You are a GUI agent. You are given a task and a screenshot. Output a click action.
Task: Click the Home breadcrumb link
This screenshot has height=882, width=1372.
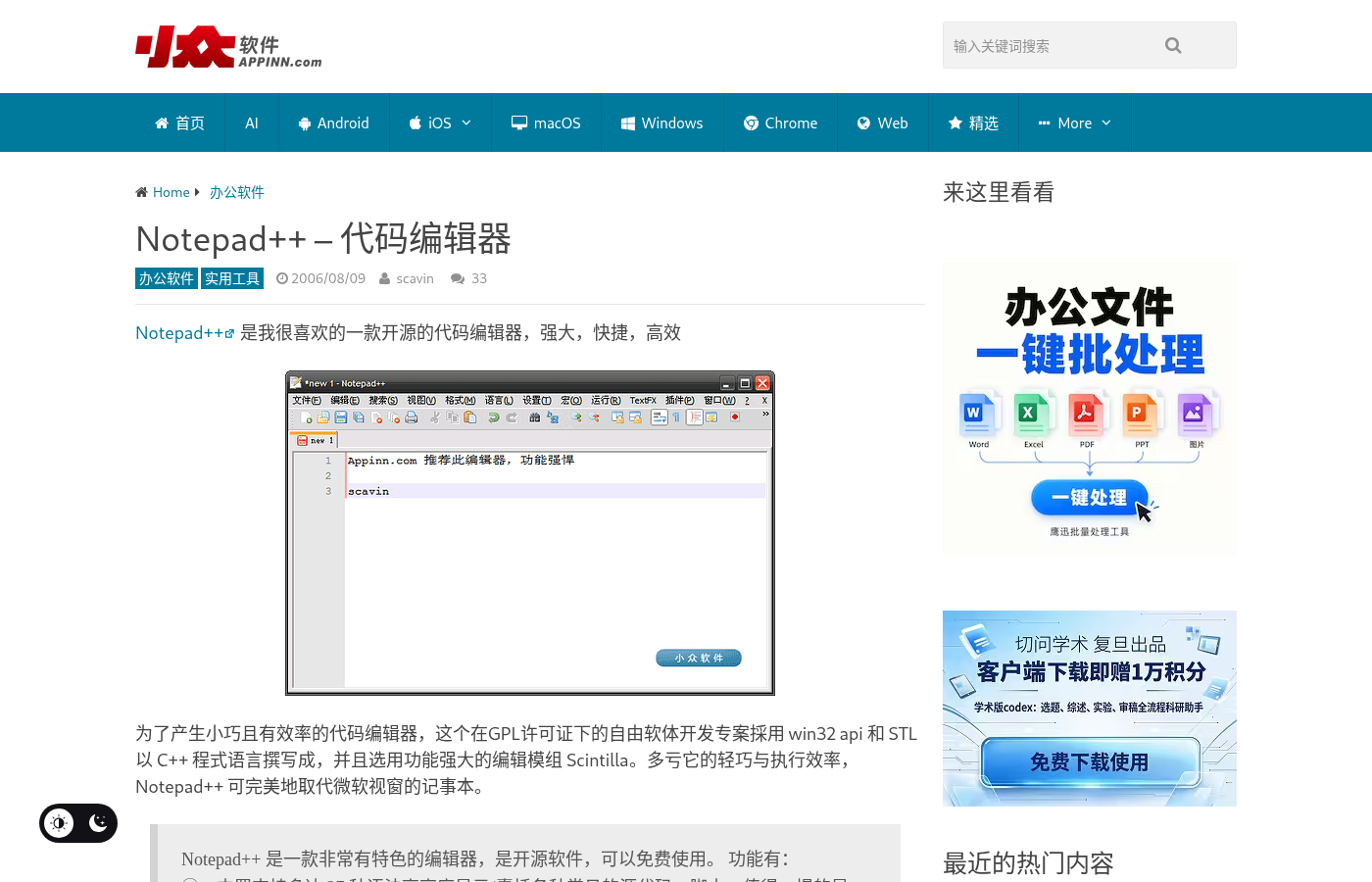(x=171, y=192)
